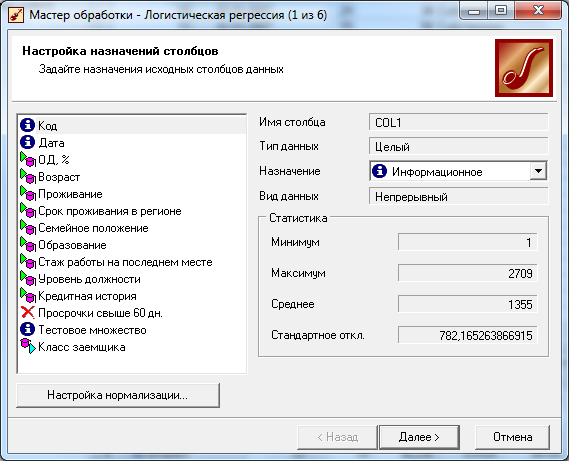Click the info icon beside Дата
569x461 pixels.
27,142
